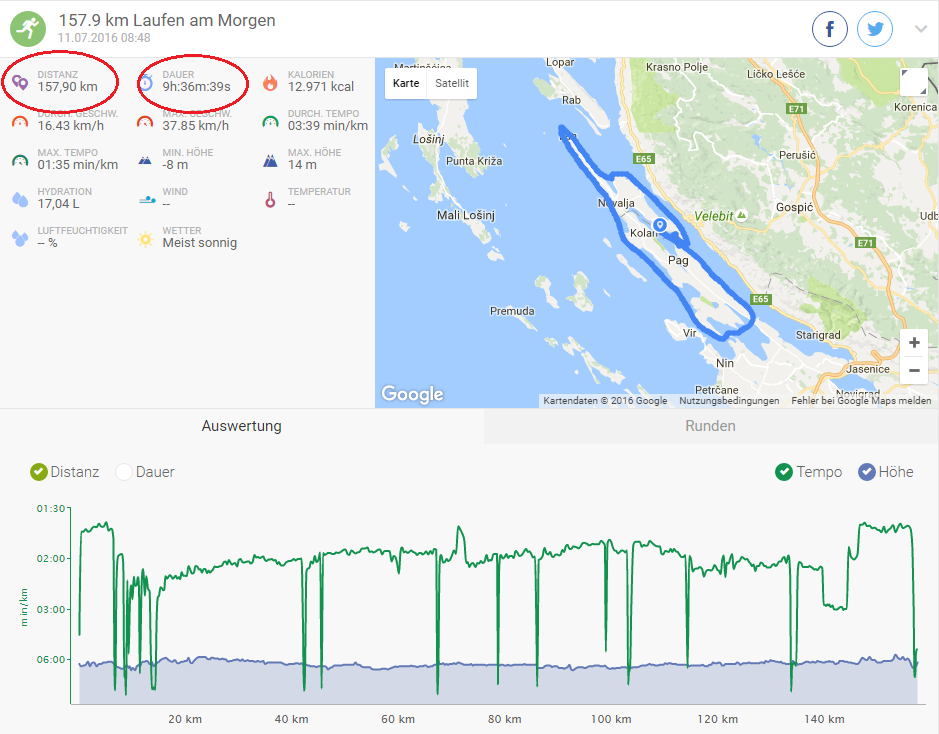Share the run on Twitter
The width and height of the screenshot is (939, 734).
click(874, 28)
